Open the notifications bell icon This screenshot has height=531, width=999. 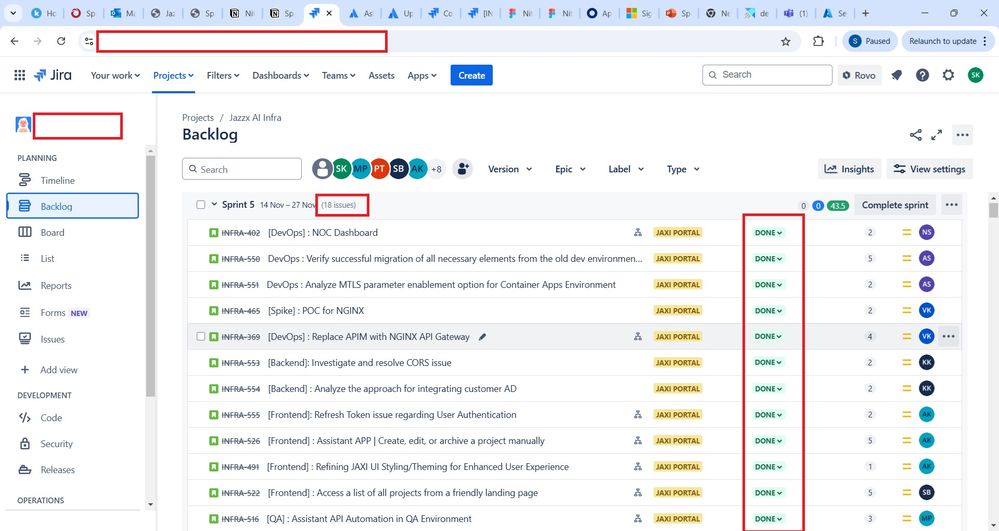point(897,75)
